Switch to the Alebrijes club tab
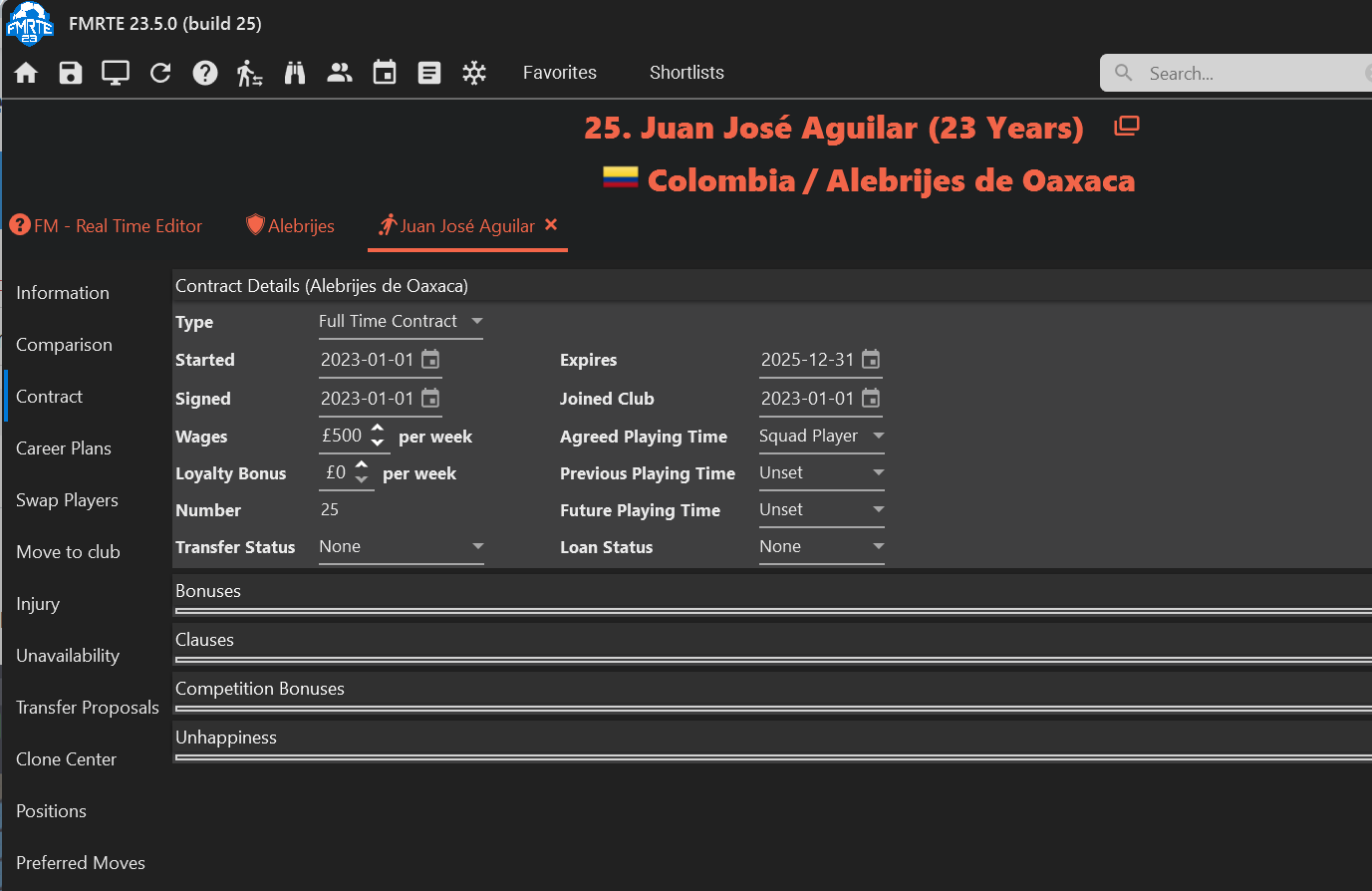This screenshot has height=891, width=1372. (x=290, y=226)
